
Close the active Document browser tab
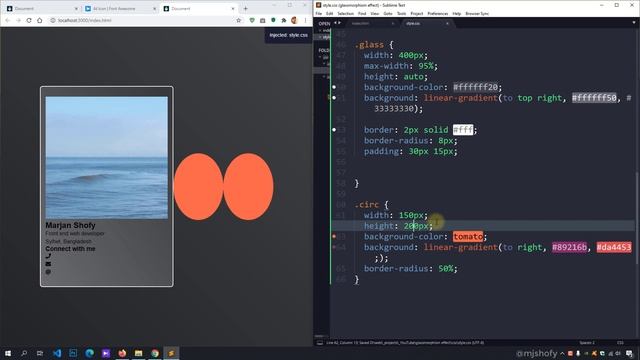pos(233,8)
